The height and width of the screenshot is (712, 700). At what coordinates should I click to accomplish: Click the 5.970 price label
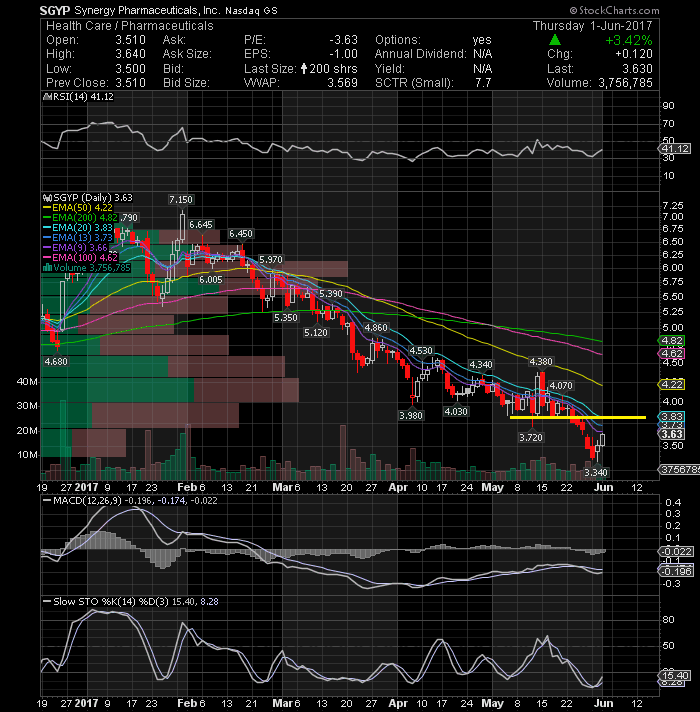click(x=271, y=259)
